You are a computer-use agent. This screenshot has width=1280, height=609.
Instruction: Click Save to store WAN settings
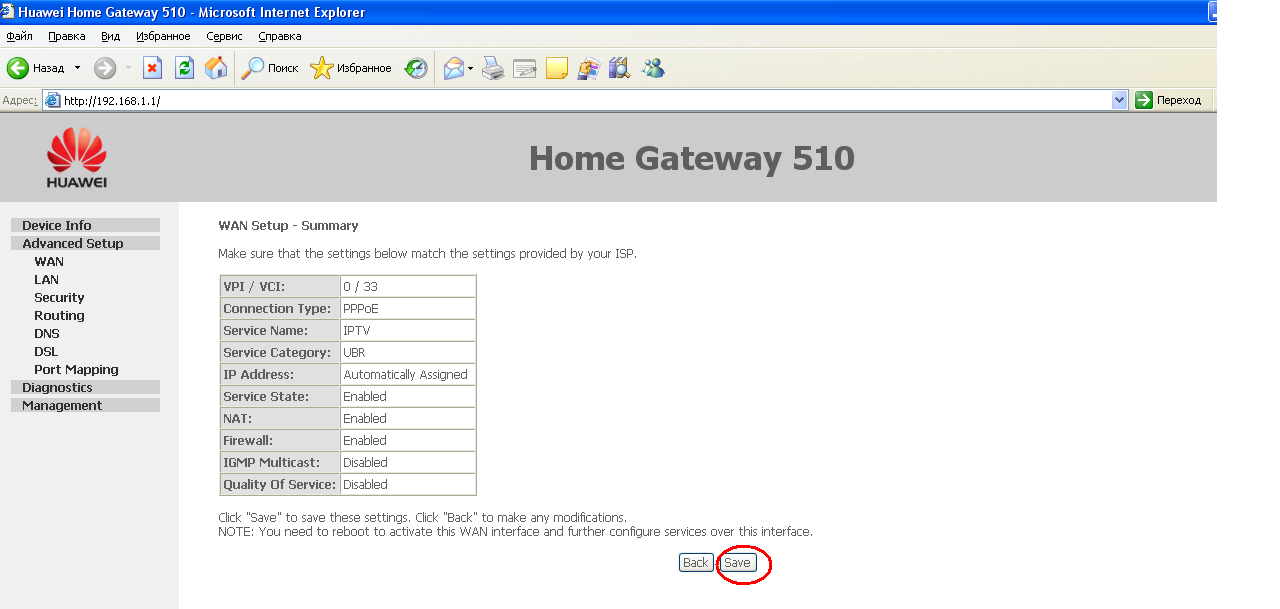tap(737, 563)
